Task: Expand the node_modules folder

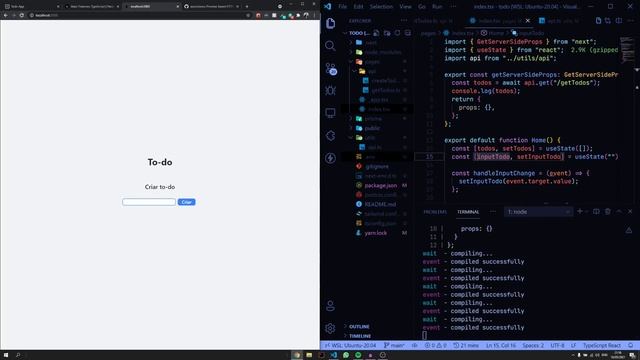Action: 378,52
